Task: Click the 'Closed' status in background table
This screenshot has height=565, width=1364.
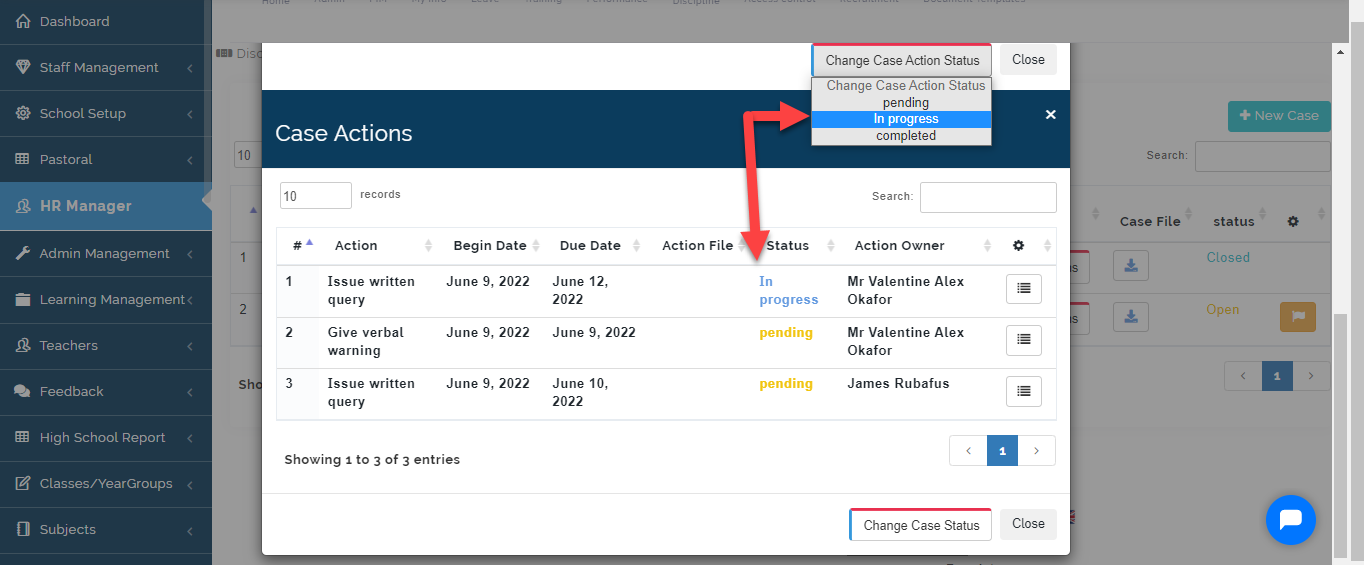Action: pyautogui.click(x=1228, y=257)
